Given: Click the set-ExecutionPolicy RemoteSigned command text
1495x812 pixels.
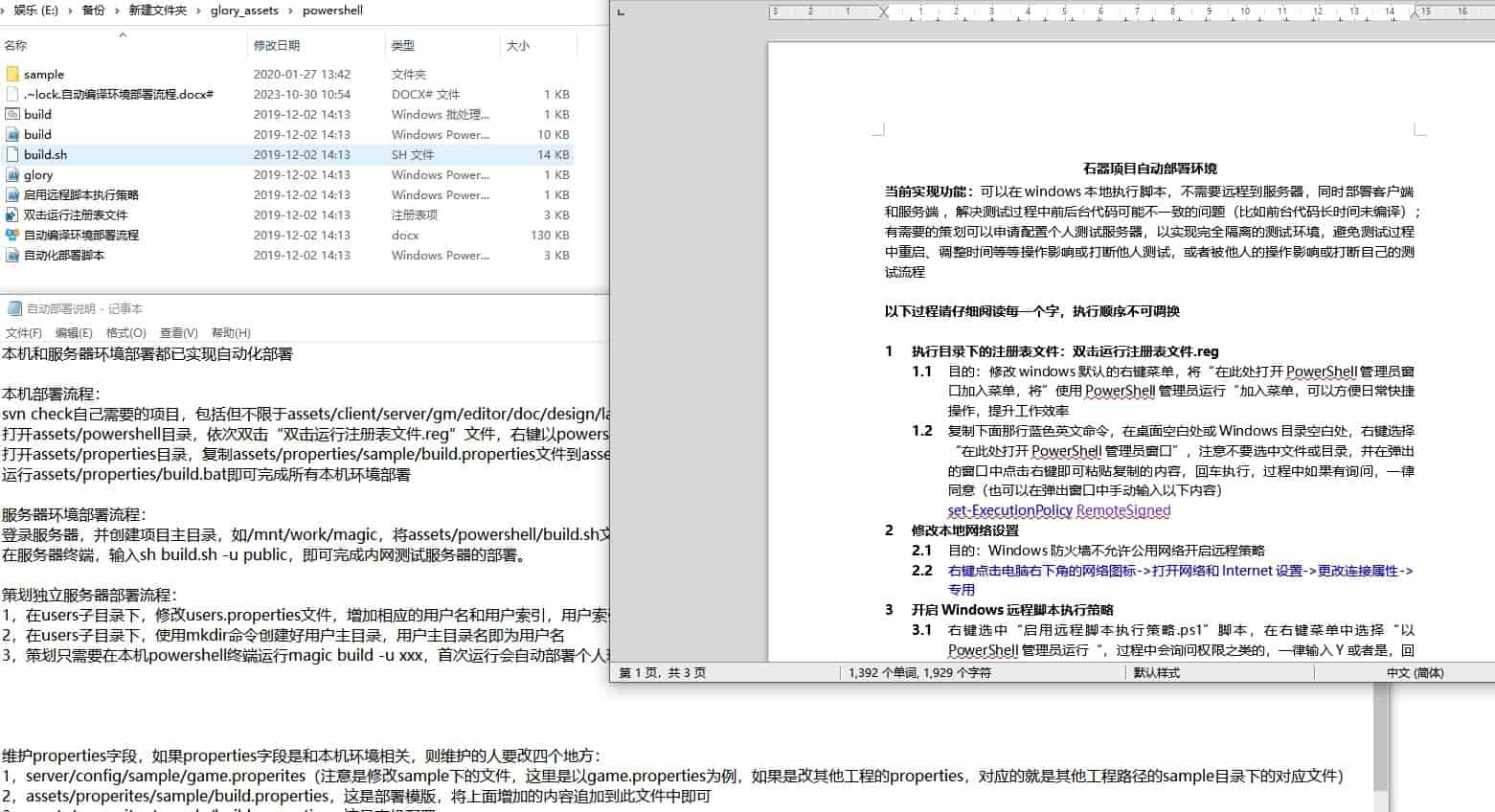Looking at the screenshot, I should click(1058, 510).
